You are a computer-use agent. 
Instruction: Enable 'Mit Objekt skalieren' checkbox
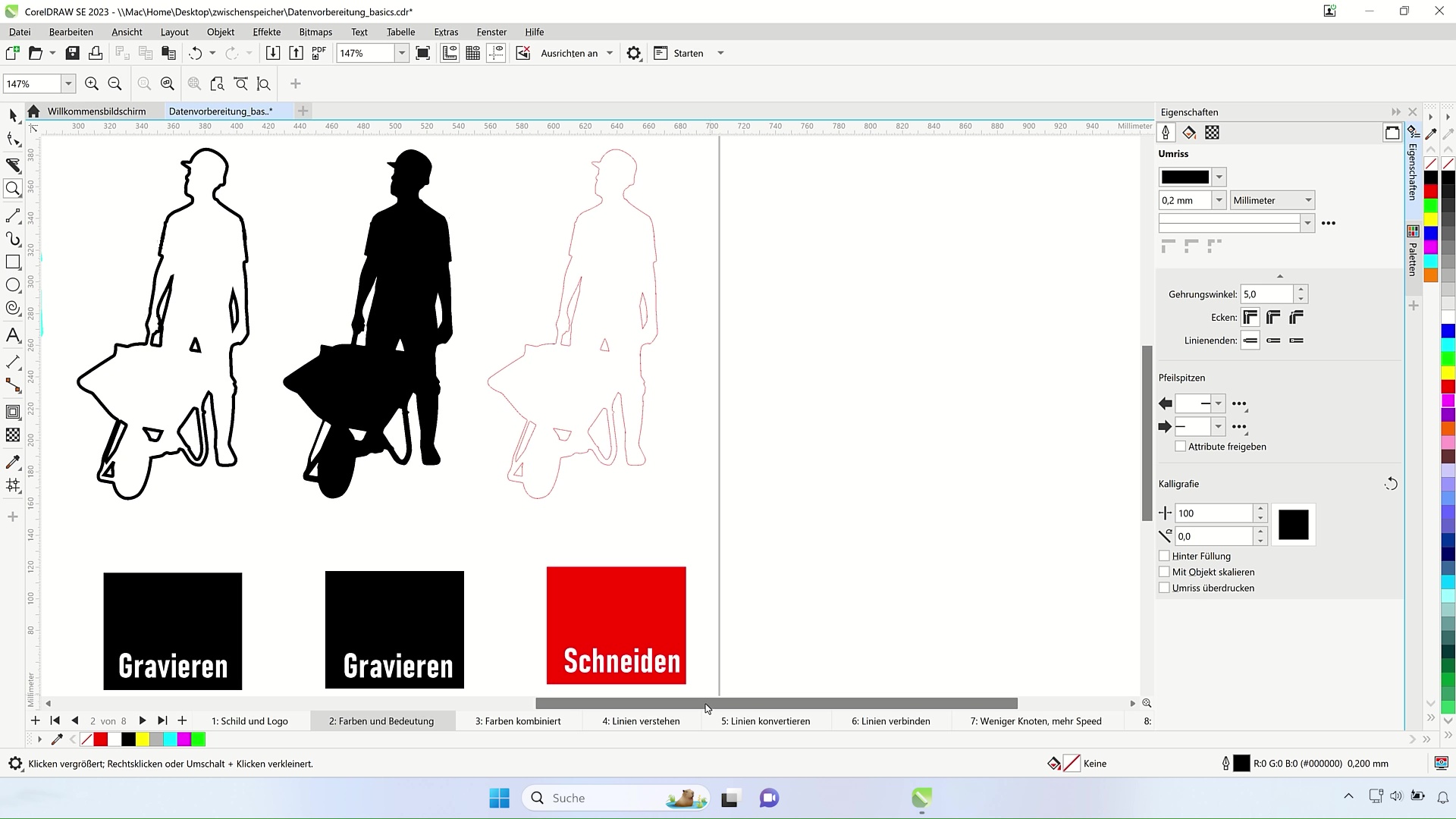[x=1163, y=571]
